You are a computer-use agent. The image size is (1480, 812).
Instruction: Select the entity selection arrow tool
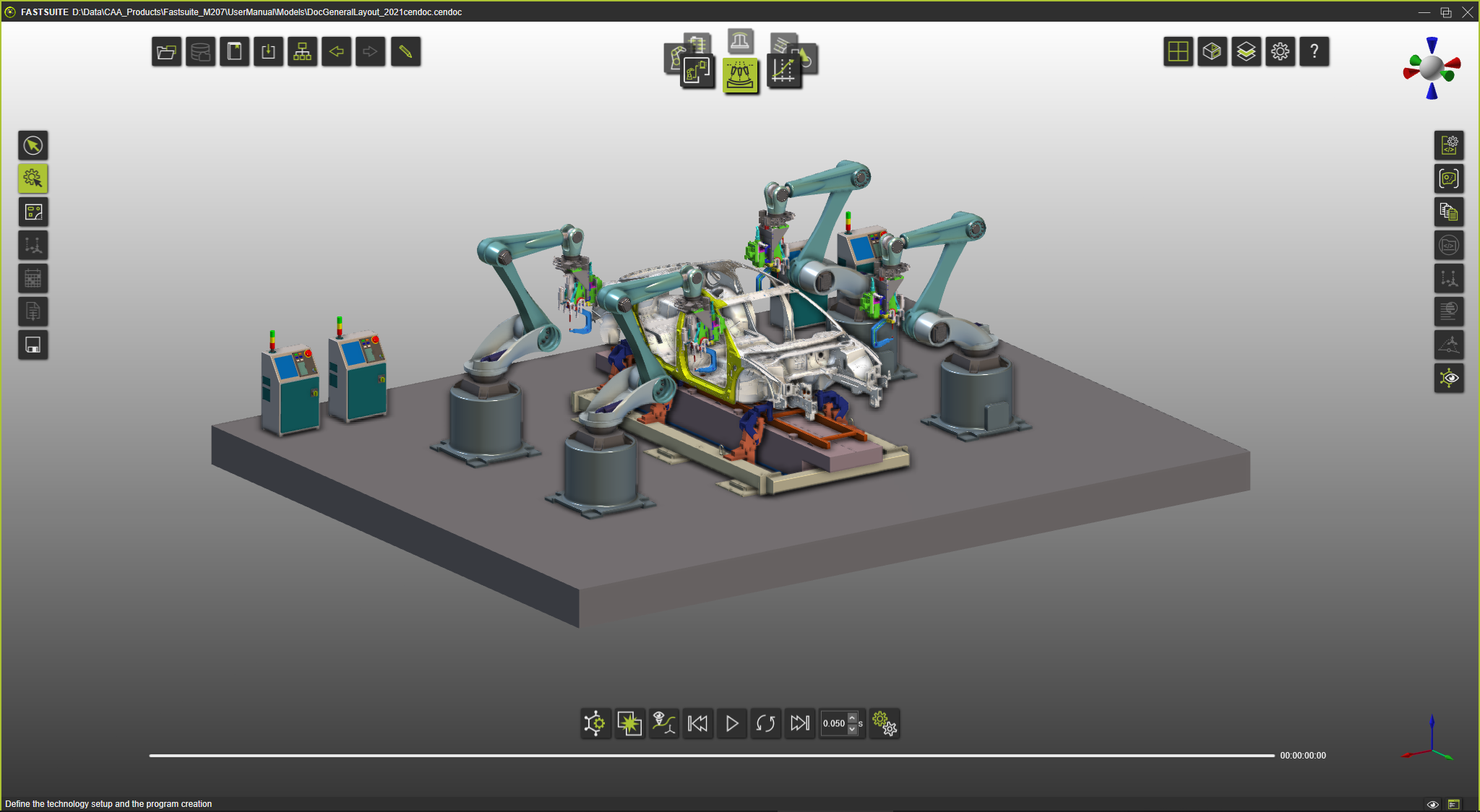[33, 146]
